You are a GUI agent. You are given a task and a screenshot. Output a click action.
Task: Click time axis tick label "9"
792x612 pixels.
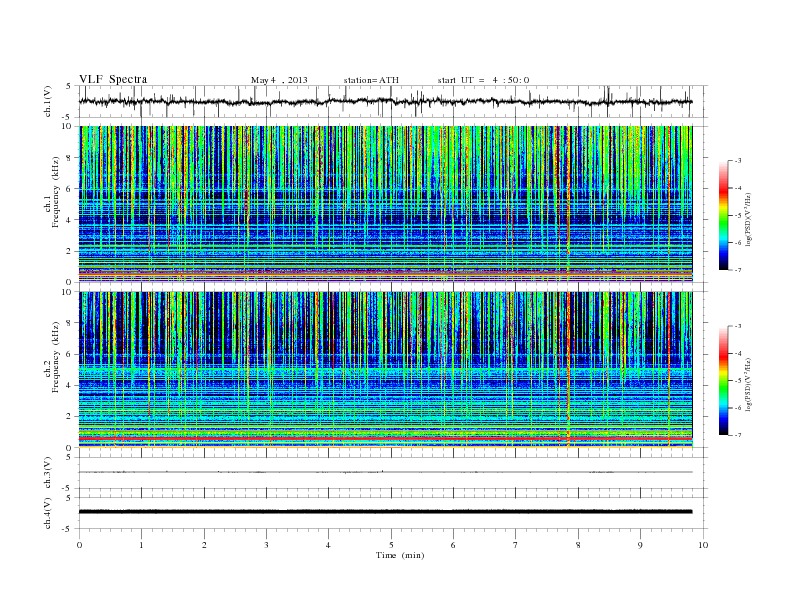coord(640,545)
